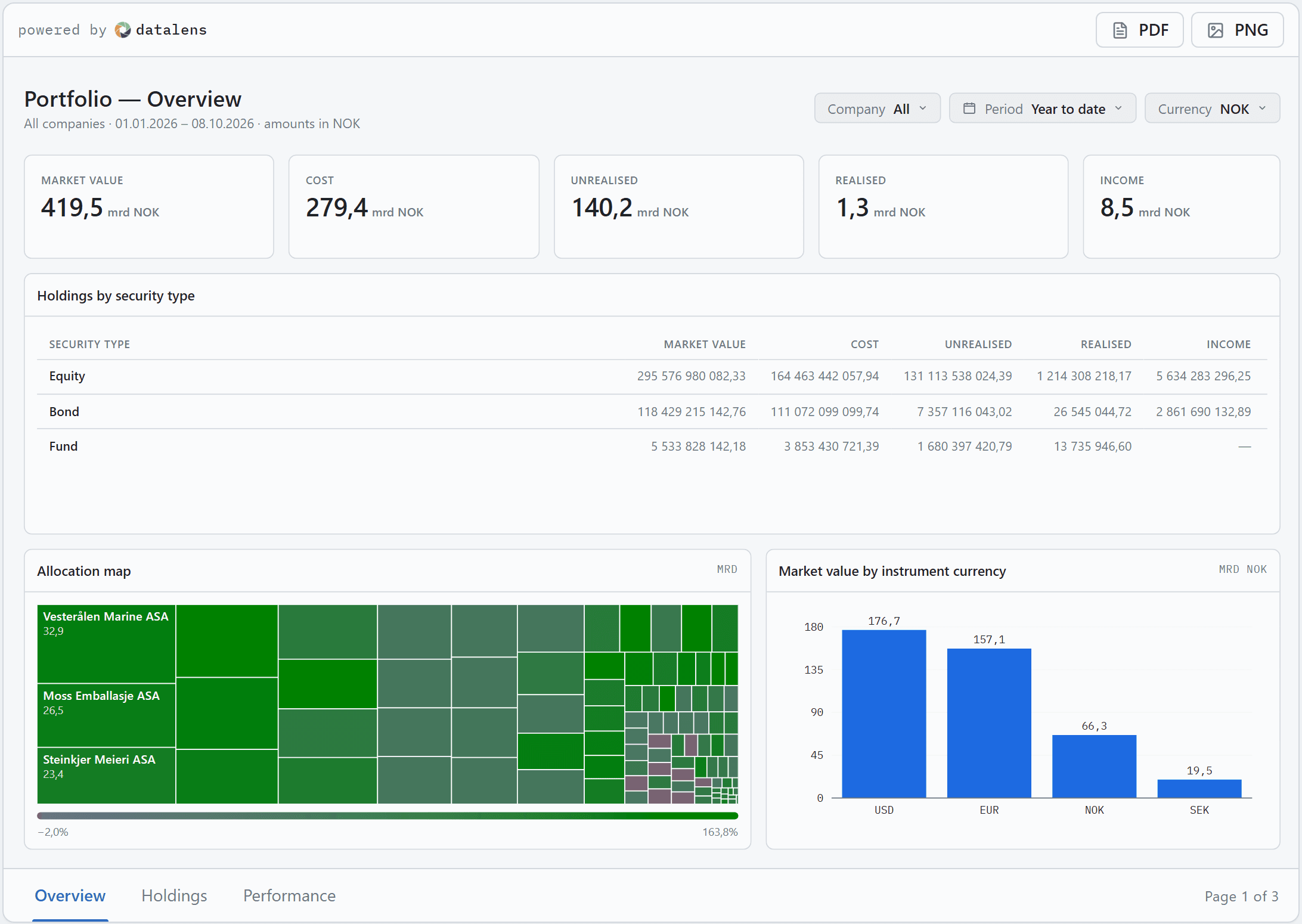Click the 163,8% legend maximum label

tap(720, 832)
